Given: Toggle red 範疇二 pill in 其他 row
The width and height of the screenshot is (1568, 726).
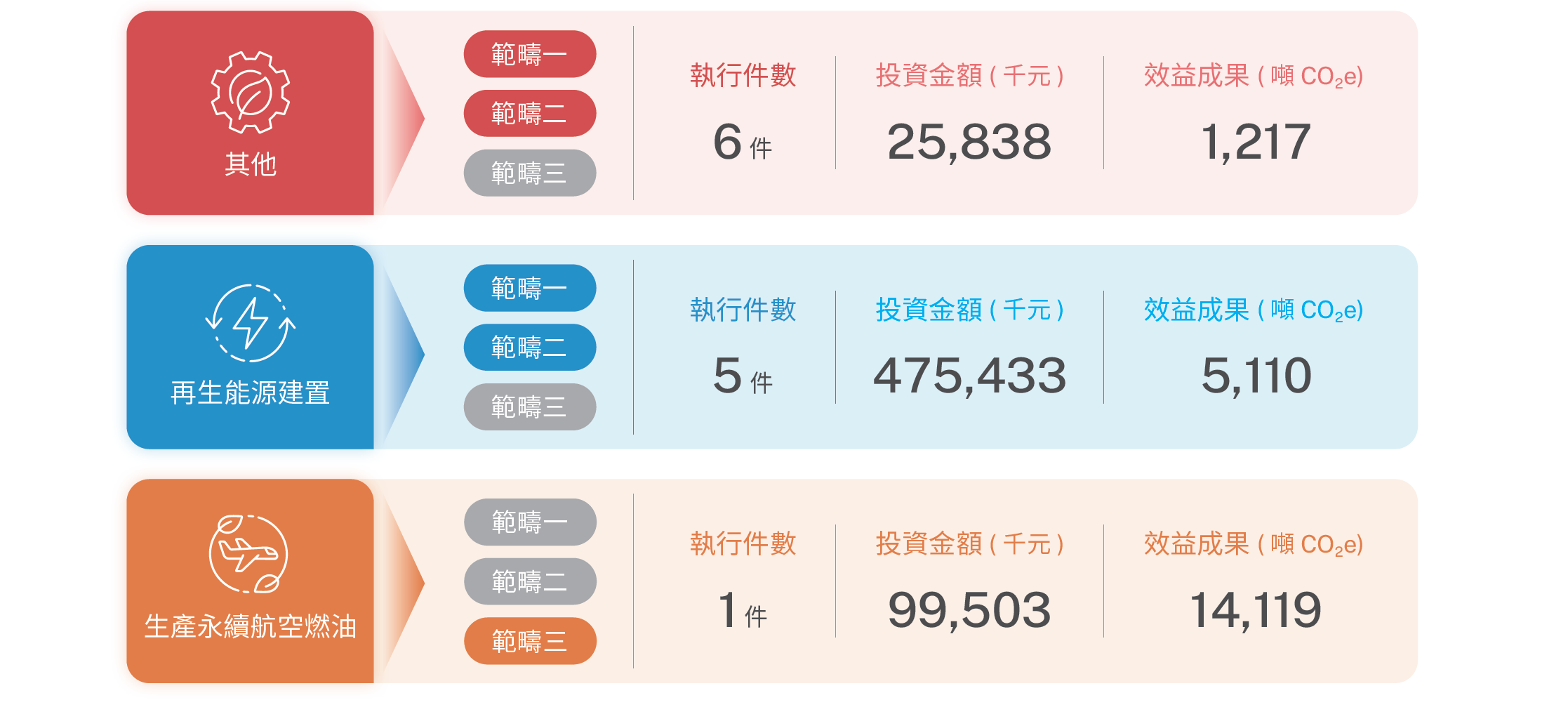Looking at the screenshot, I should [530, 113].
